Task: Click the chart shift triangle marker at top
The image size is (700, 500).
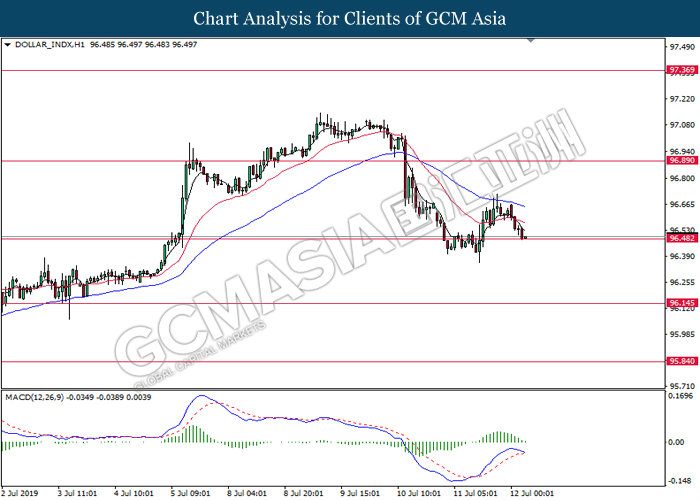Action: click(531, 41)
